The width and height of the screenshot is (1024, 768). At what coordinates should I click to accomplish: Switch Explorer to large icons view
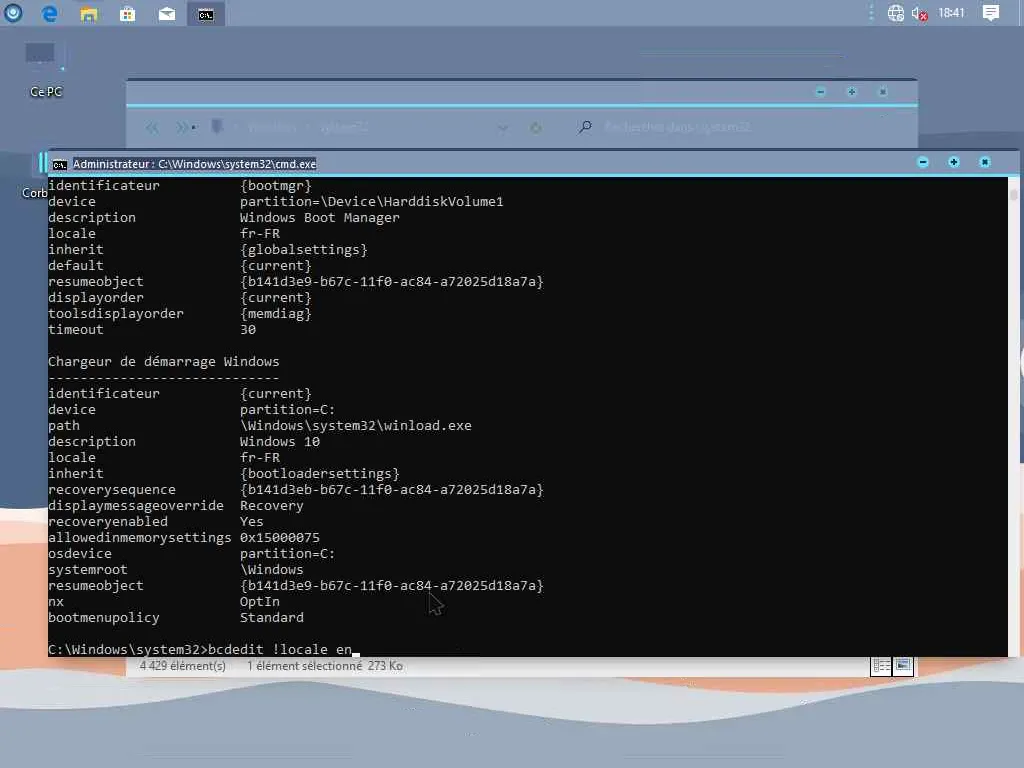(903, 666)
